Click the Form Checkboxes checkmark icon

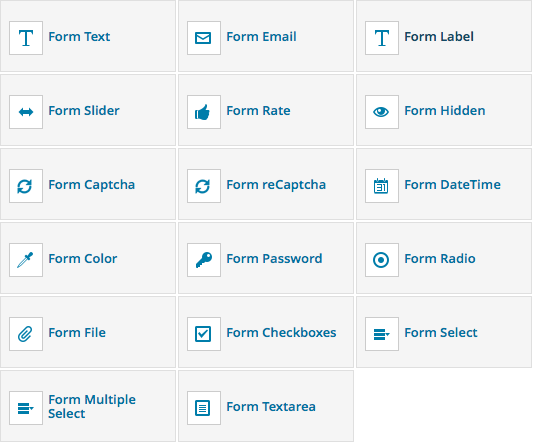(204, 334)
